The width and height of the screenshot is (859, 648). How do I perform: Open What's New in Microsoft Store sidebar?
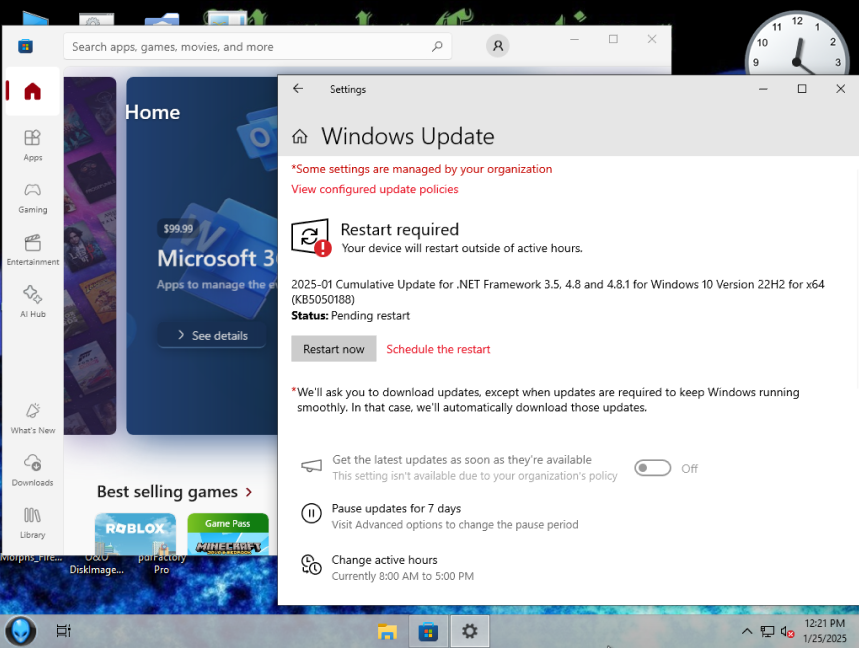pyautogui.click(x=32, y=418)
